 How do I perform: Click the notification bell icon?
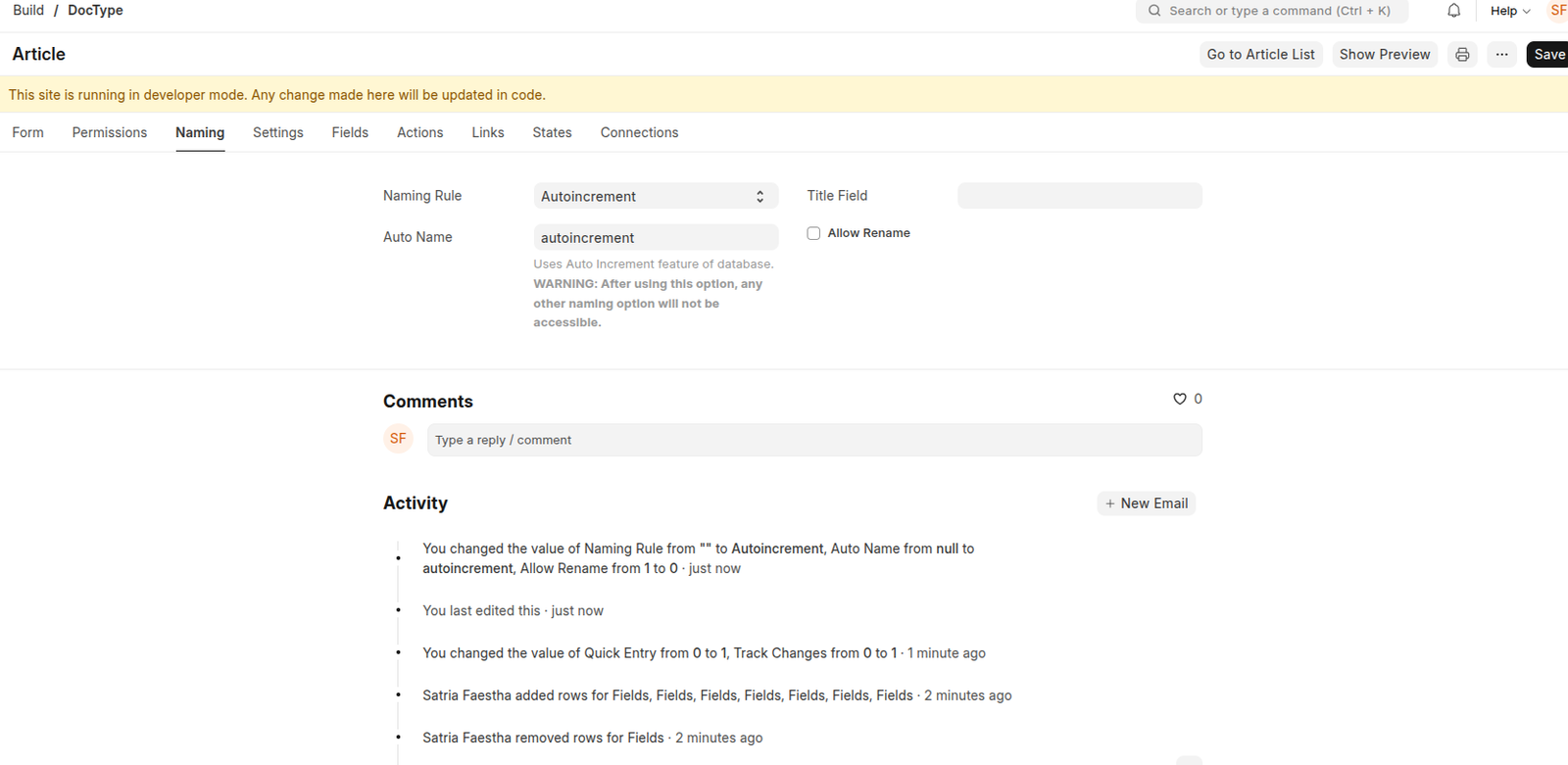coord(1453,11)
